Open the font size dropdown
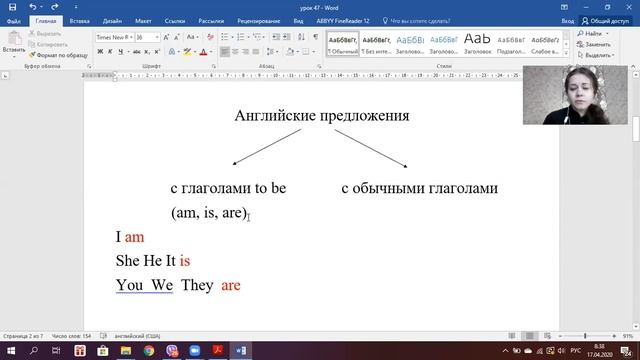640x360 pixels. (x=157, y=37)
